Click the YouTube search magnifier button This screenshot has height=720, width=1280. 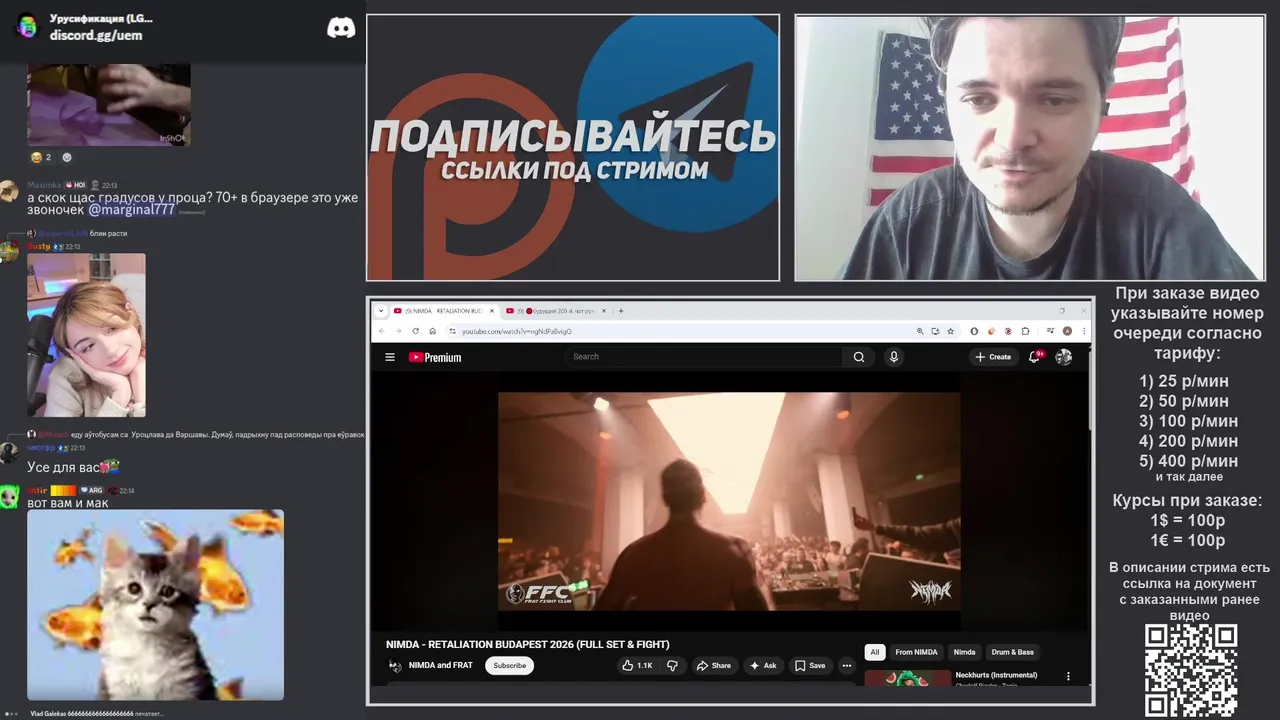pos(859,357)
